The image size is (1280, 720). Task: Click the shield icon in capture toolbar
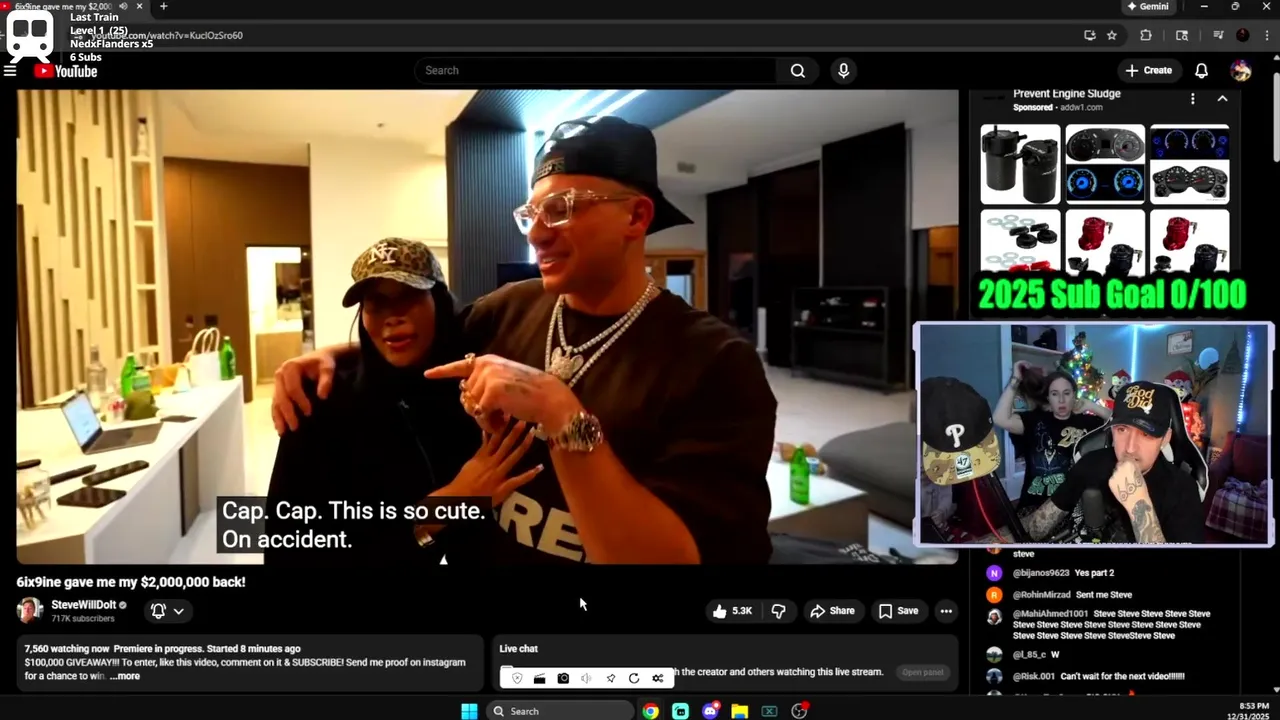517,678
